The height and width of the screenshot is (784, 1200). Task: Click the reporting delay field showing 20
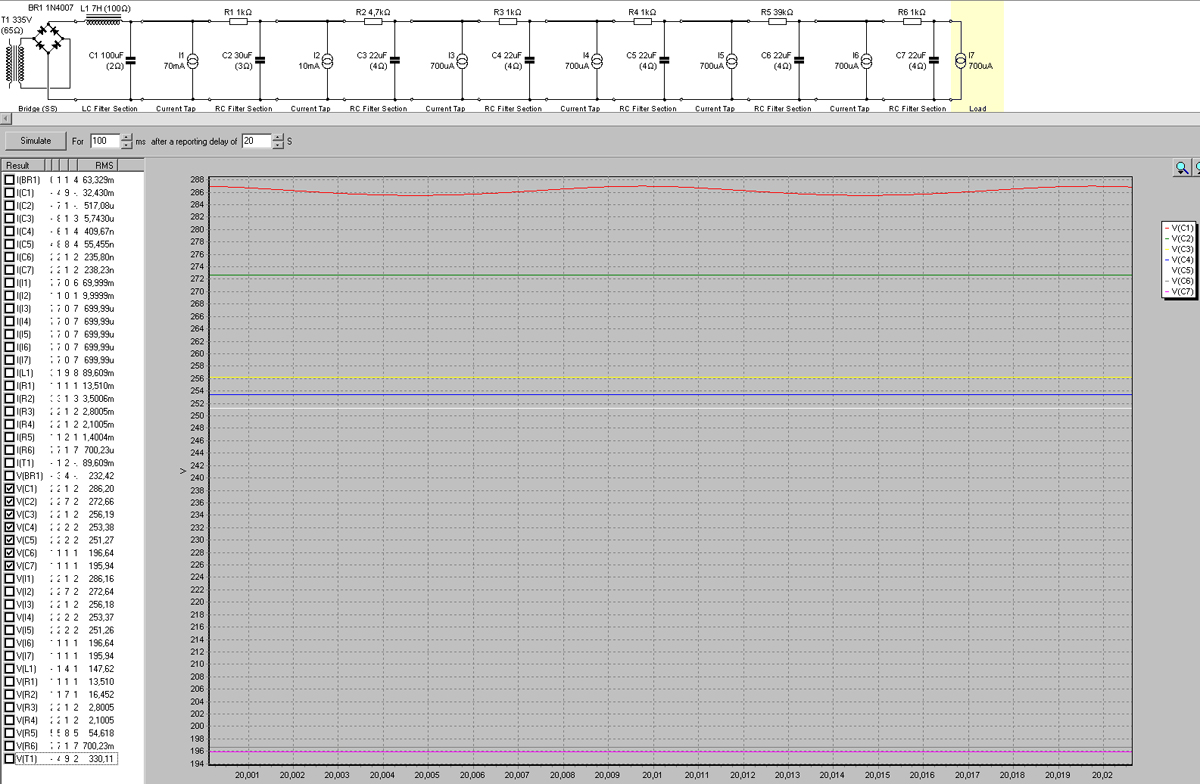pyautogui.click(x=256, y=141)
